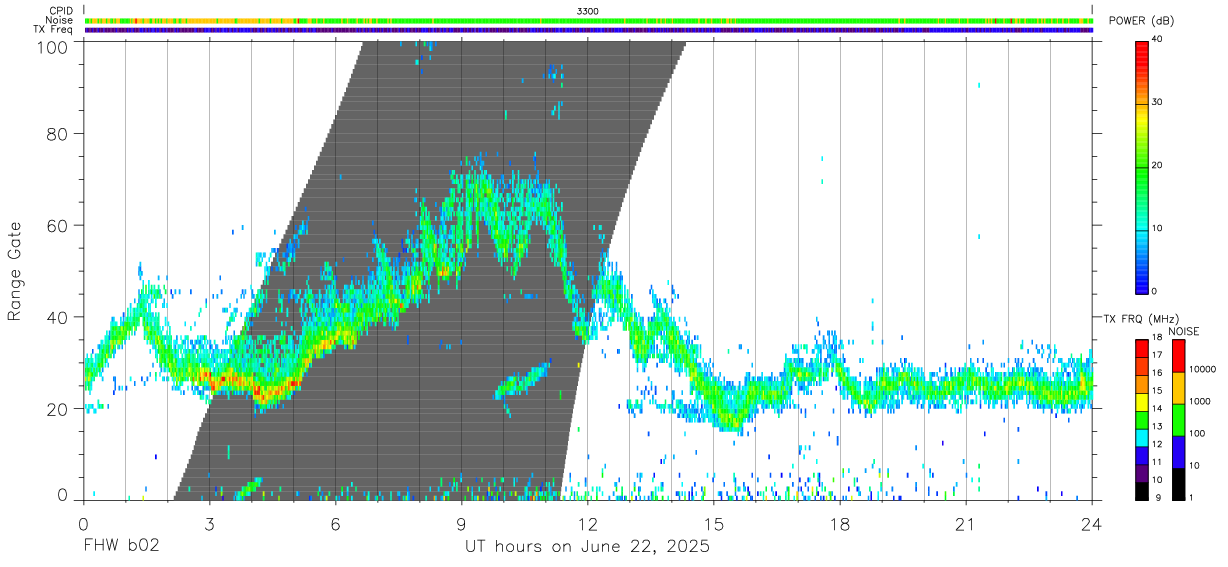Click the 12 label on TX FRQ scale
1228x567 pixels.
point(1157,444)
